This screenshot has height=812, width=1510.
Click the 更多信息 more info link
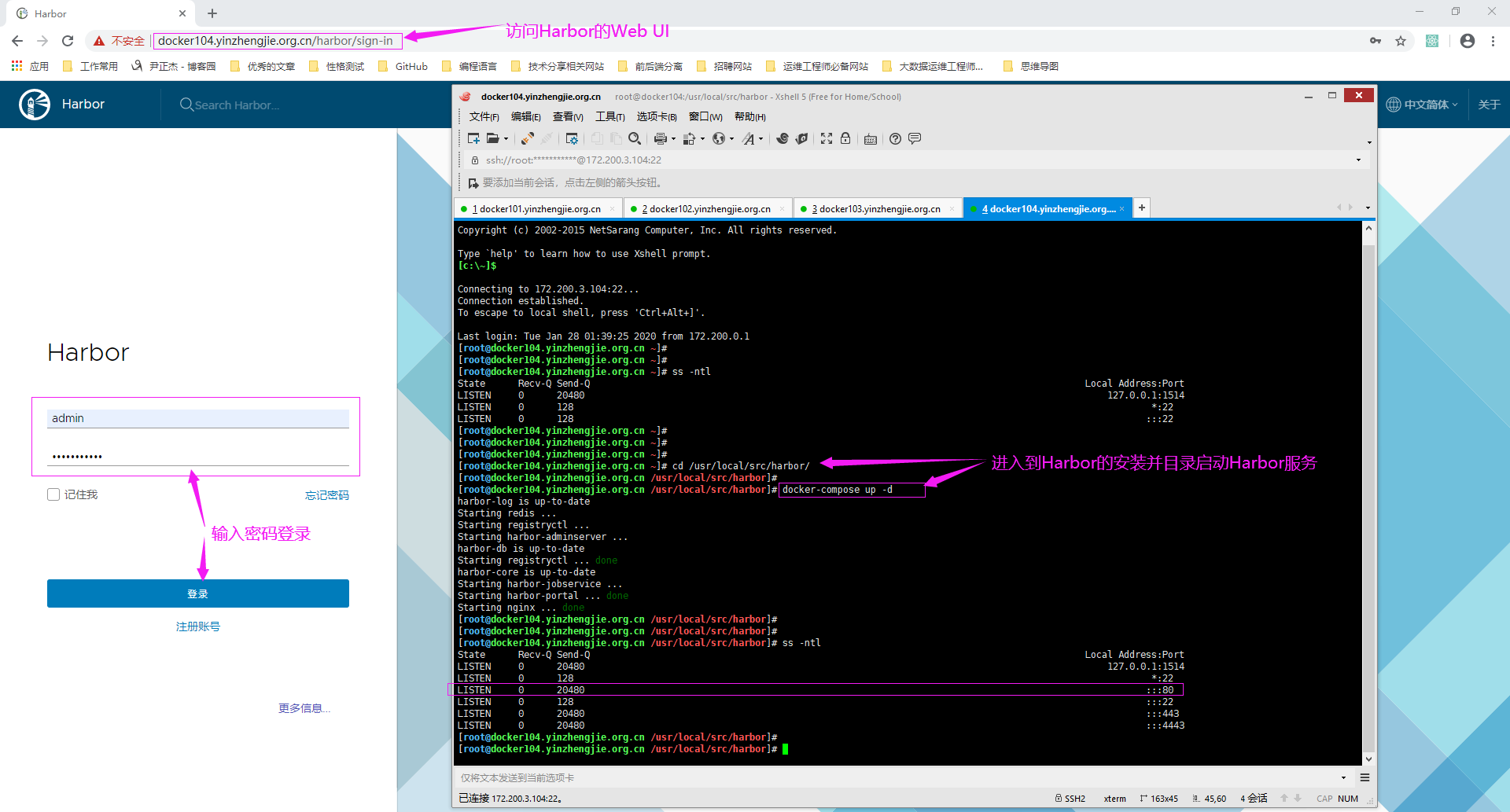pyautogui.click(x=304, y=708)
